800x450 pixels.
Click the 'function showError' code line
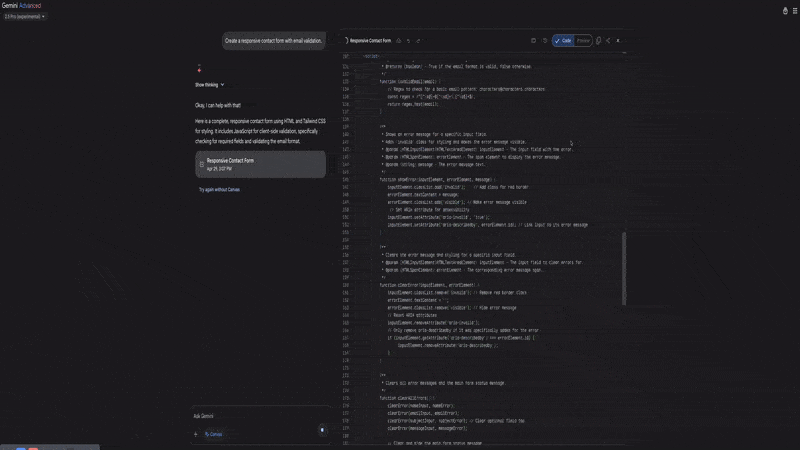coord(437,180)
